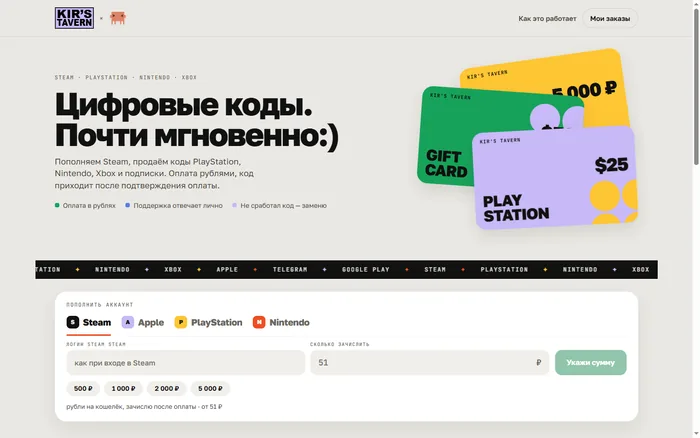Focus the Steam login input field
700x438 pixels.
click(x=186, y=363)
